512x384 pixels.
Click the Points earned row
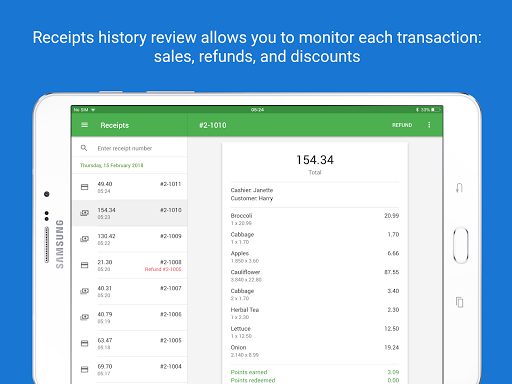[315, 372]
